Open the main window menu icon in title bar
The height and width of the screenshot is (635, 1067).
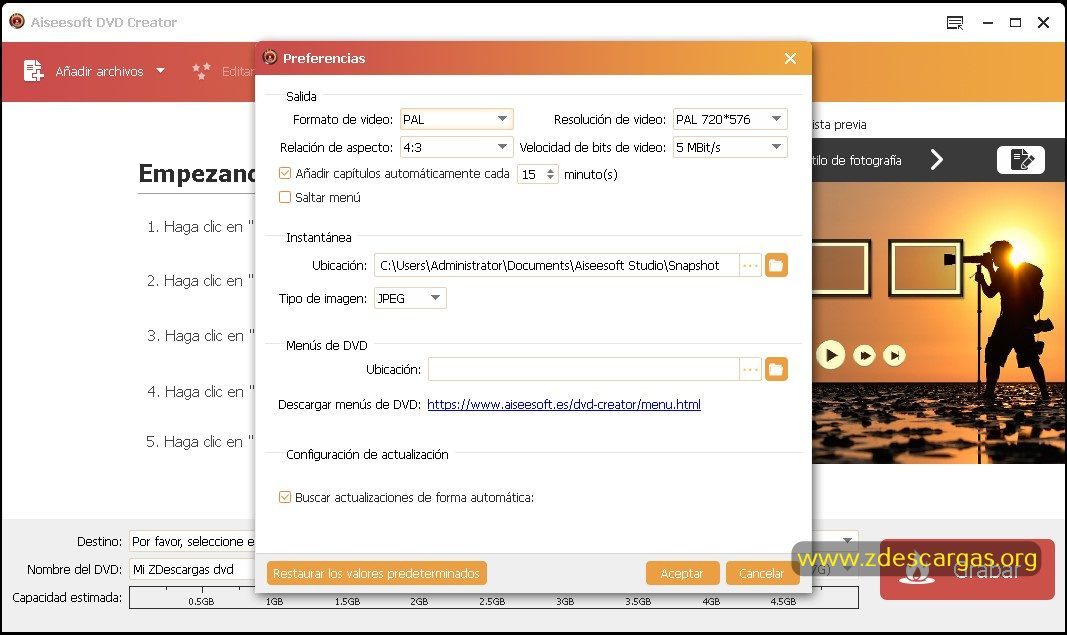click(955, 22)
